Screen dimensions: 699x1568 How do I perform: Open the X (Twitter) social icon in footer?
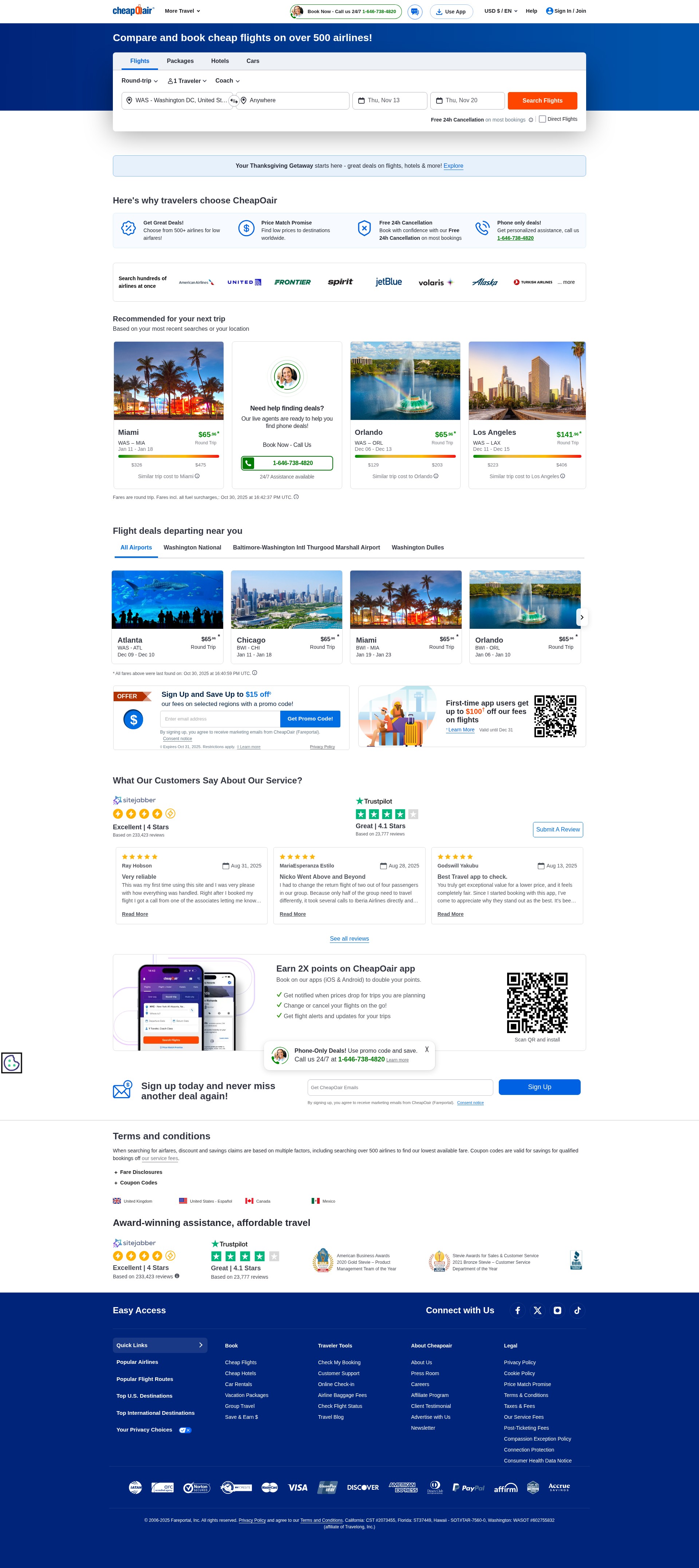538,1310
